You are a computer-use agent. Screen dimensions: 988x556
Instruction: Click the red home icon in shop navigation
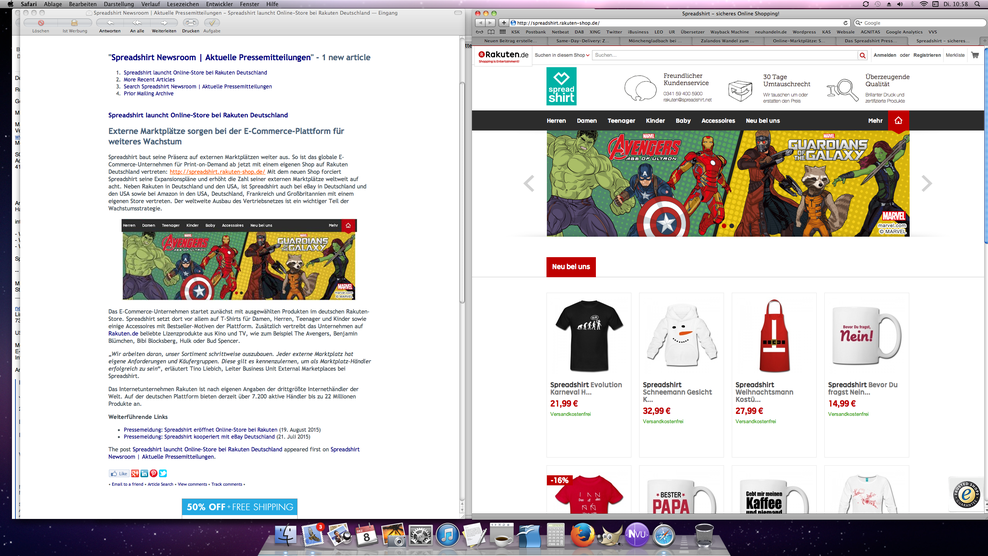[x=899, y=120]
